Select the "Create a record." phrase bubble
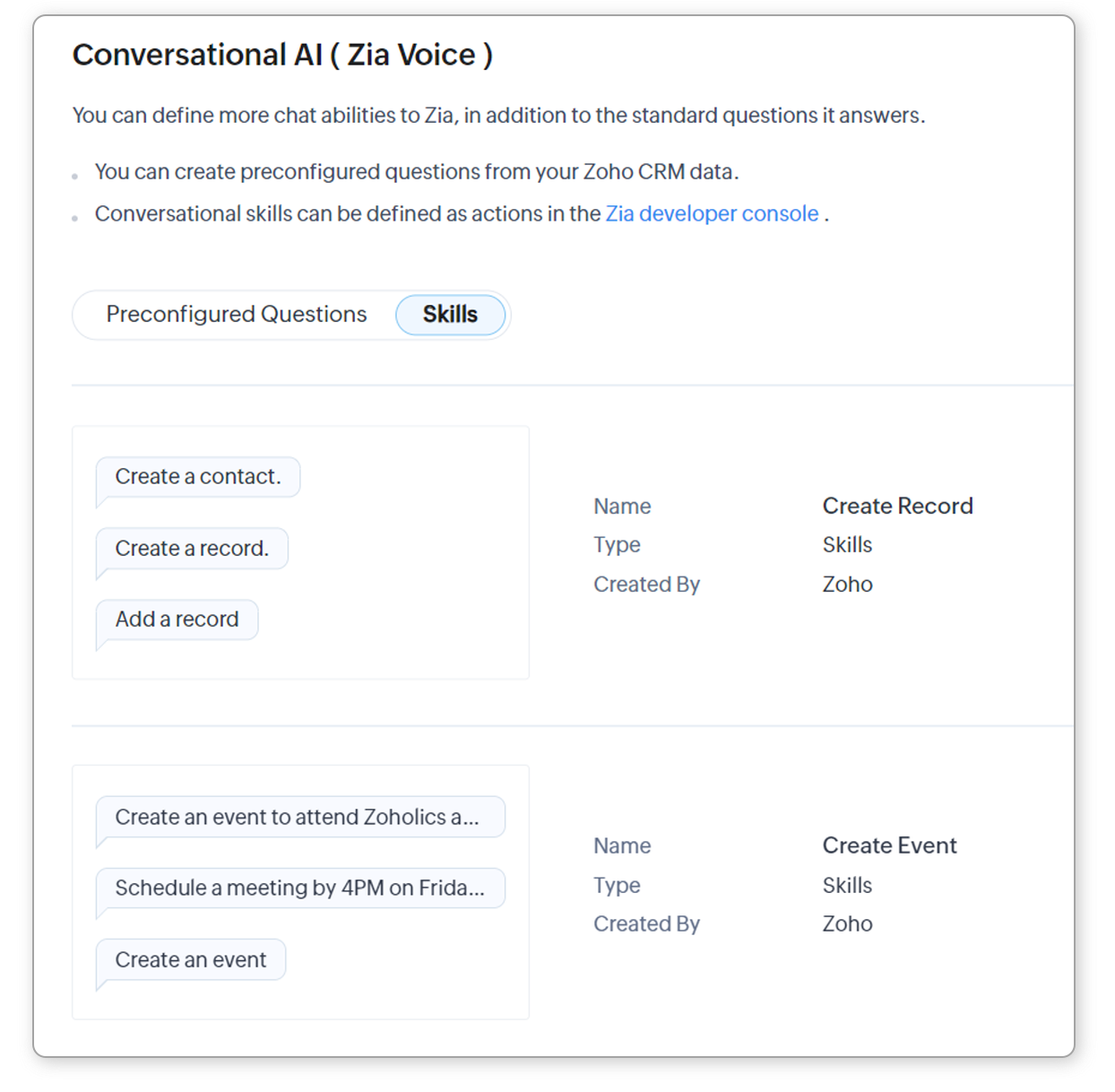This screenshot has height=1092, width=1115. pos(192,549)
